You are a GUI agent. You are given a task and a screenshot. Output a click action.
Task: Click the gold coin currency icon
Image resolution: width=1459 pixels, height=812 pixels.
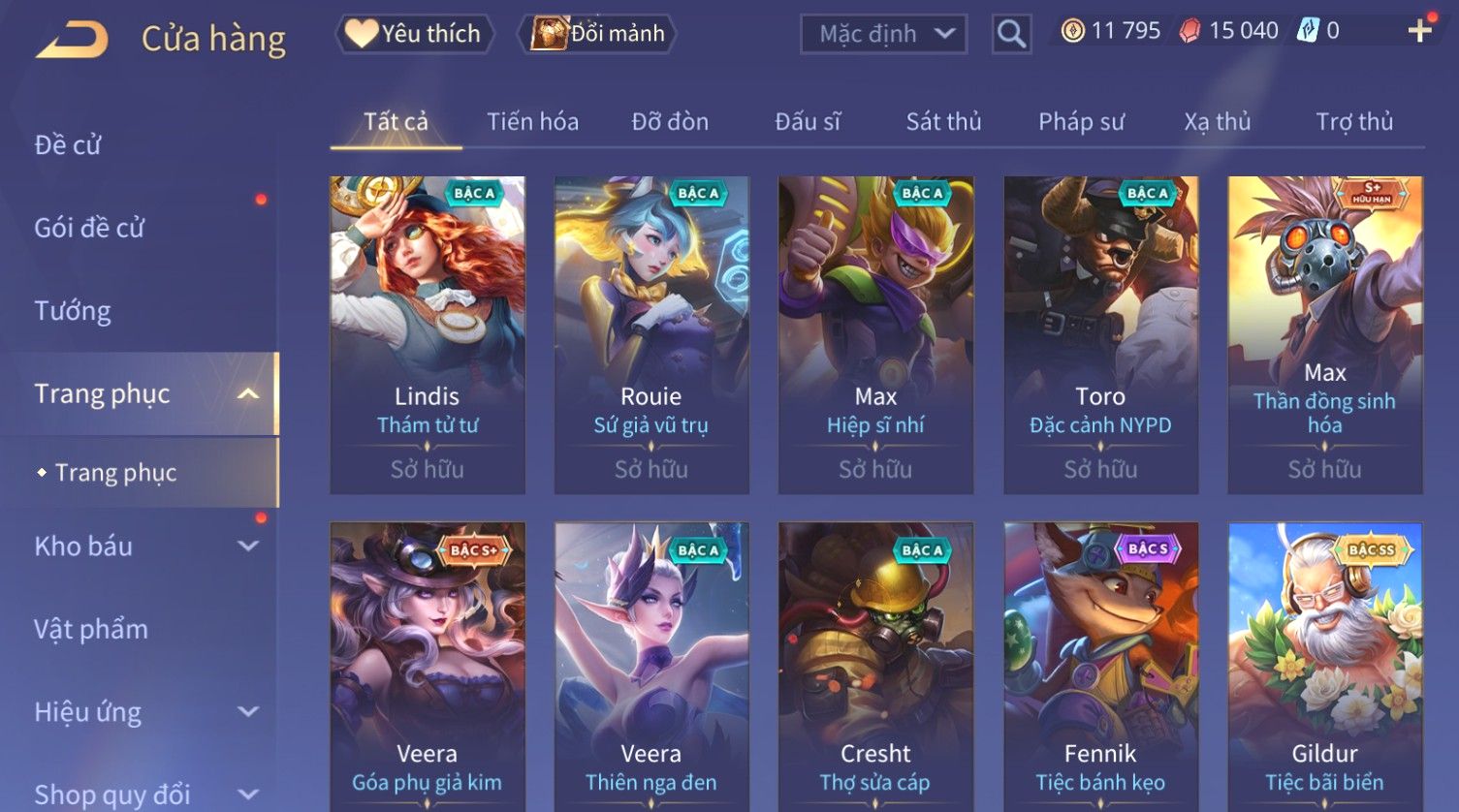point(1072,31)
